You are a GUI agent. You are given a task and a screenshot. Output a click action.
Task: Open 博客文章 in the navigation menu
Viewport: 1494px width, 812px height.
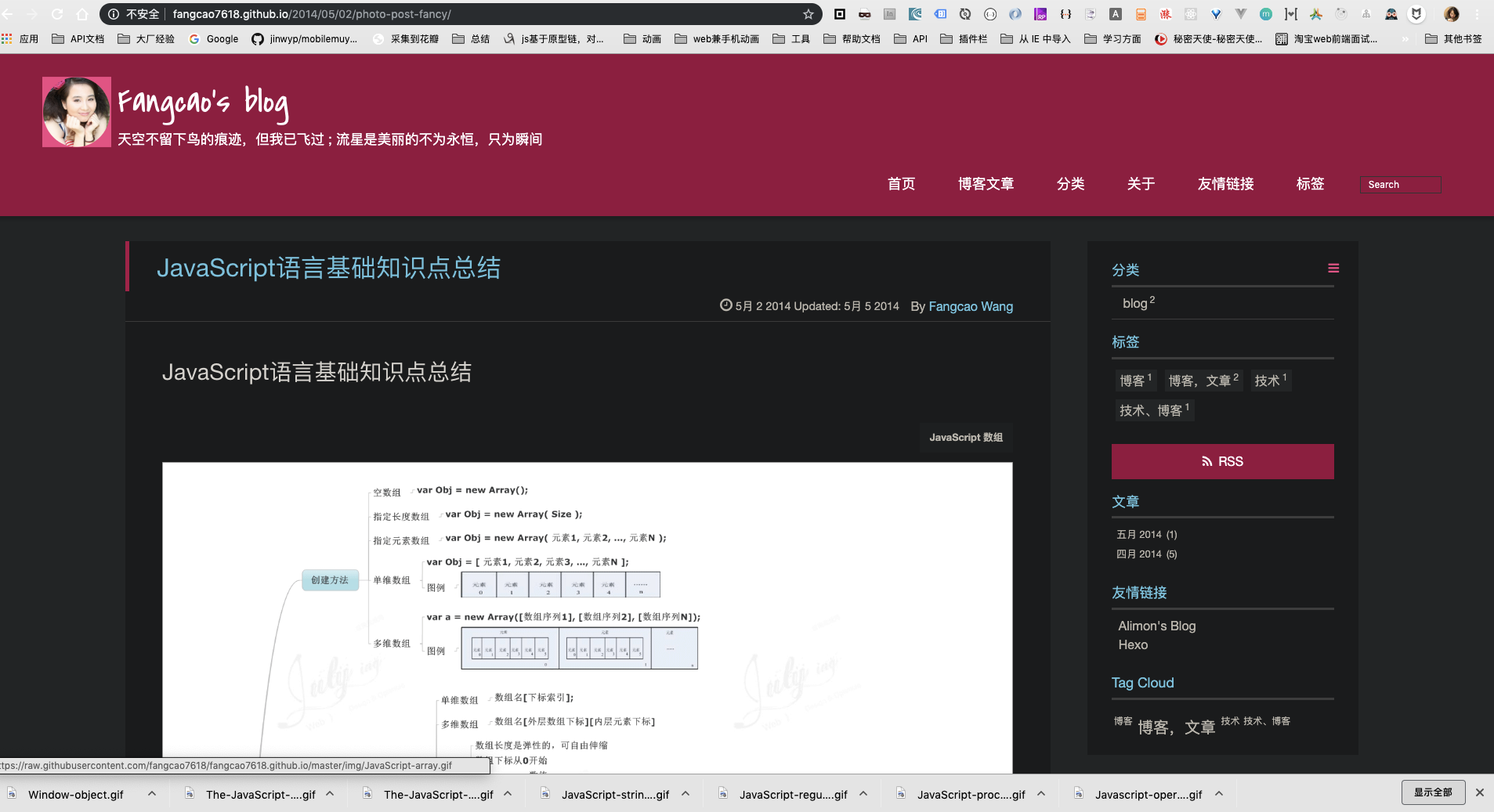pos(986,184)
